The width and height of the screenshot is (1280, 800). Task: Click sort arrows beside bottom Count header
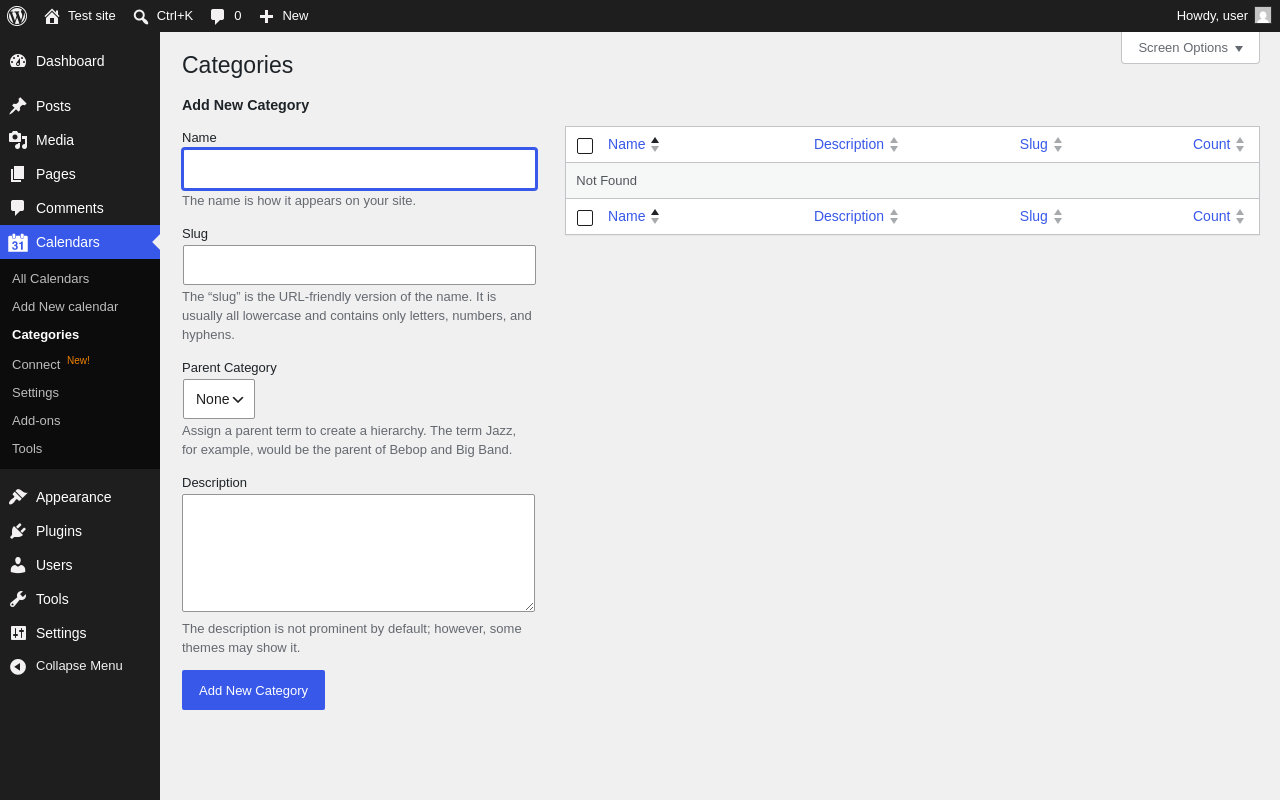click(1240, 216)
